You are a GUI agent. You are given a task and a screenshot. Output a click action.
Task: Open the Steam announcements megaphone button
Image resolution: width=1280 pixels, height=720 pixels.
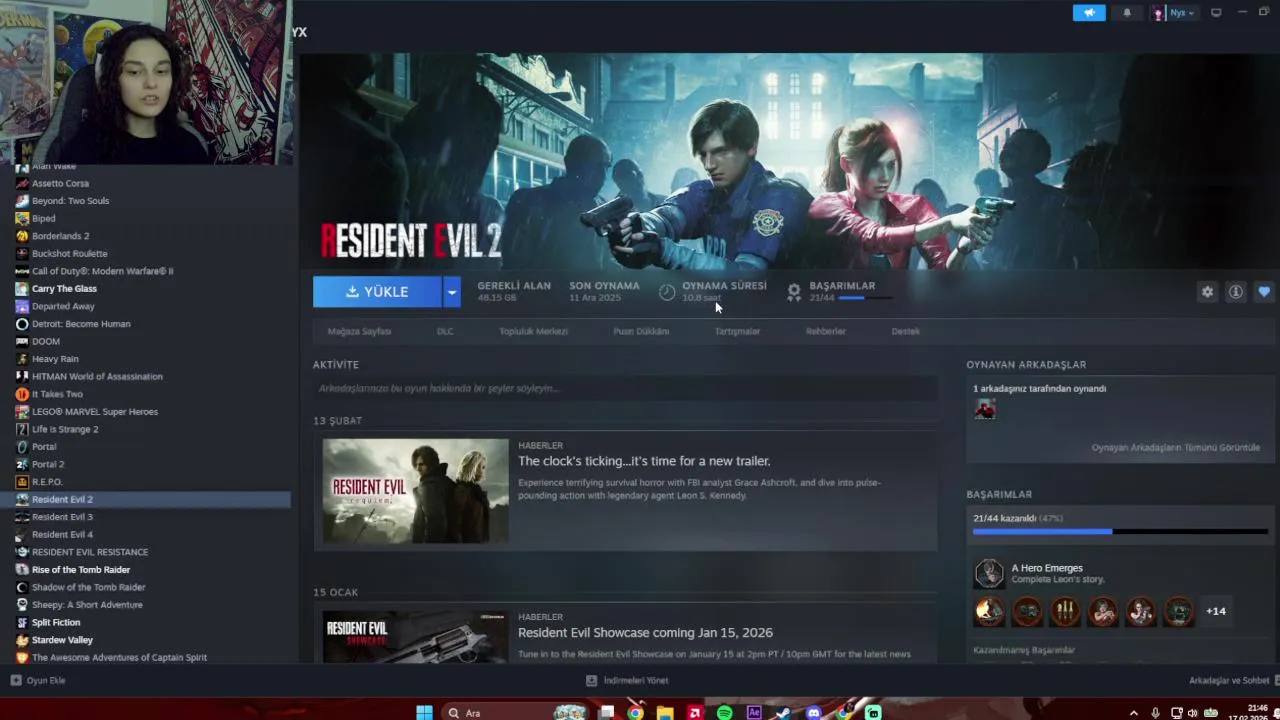(1089, 13)
